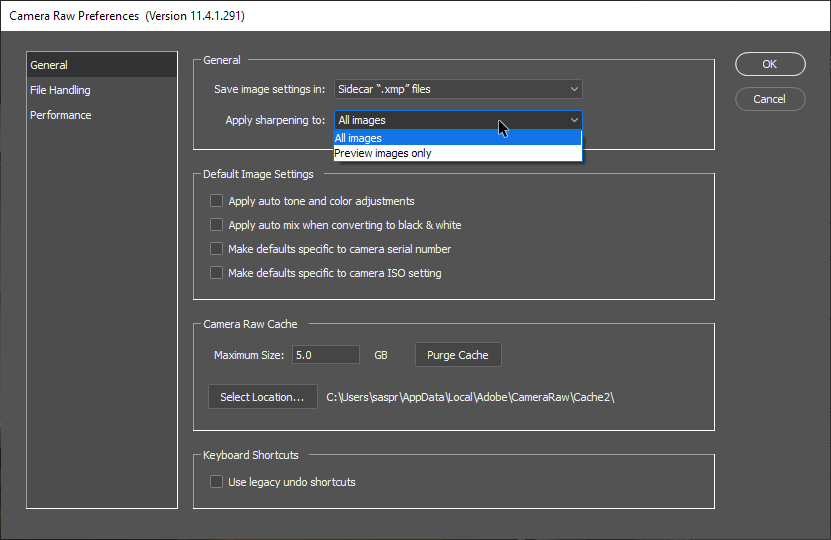Click the chevron on the Apply sharpening dropdown
Screen dimensions: 831x540
pyautogui.click(x=573, y=120)
